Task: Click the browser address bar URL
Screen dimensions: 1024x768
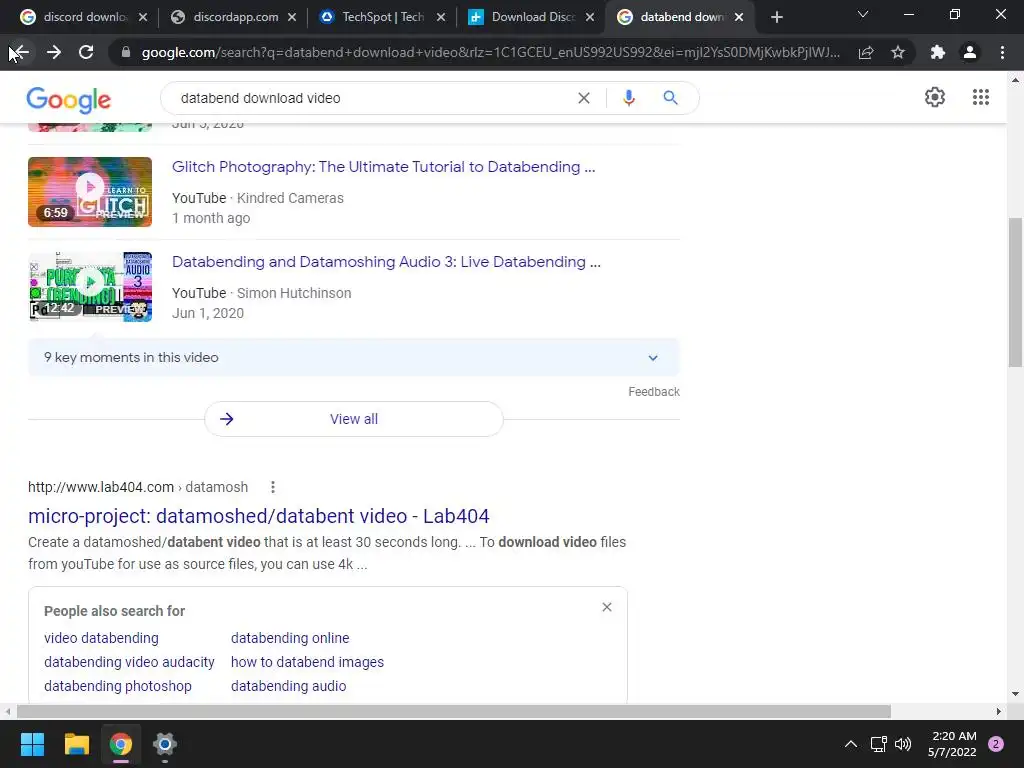Action: [490, 52]
